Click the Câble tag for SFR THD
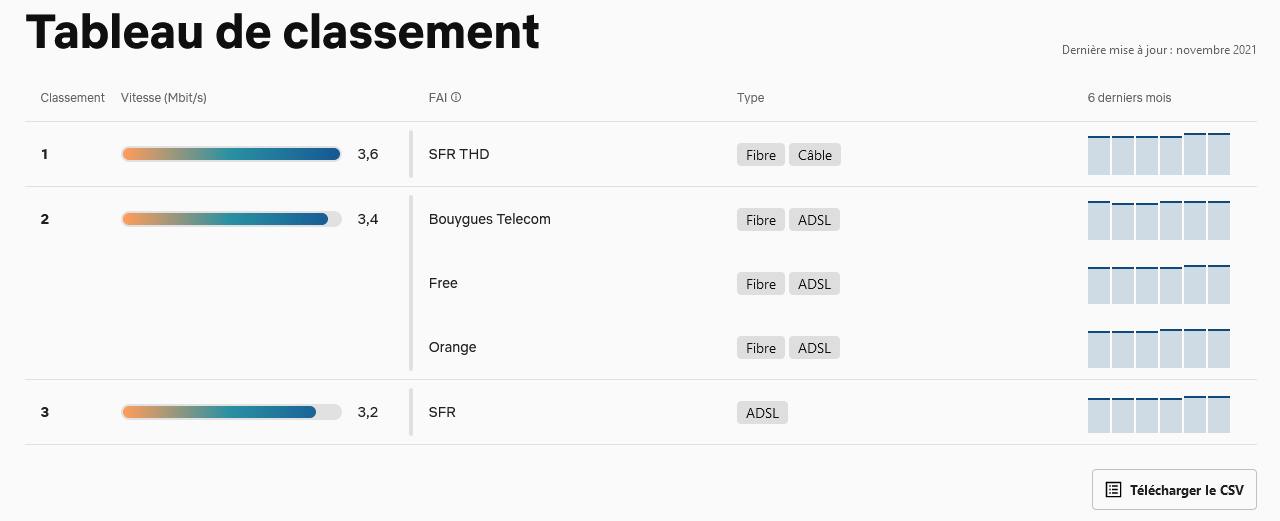Image resolution: width=1280 pixels, height=521 pixels. pyautogui.click(x=815, y=155)
